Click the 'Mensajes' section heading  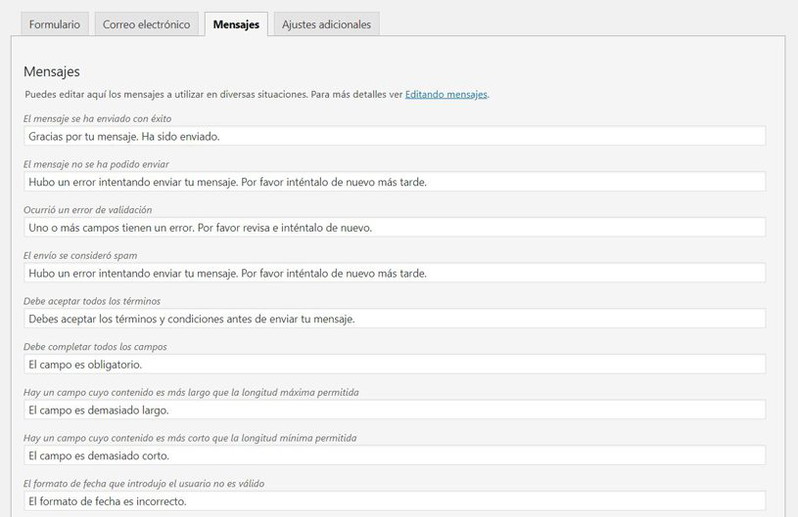tap(51, 71)
